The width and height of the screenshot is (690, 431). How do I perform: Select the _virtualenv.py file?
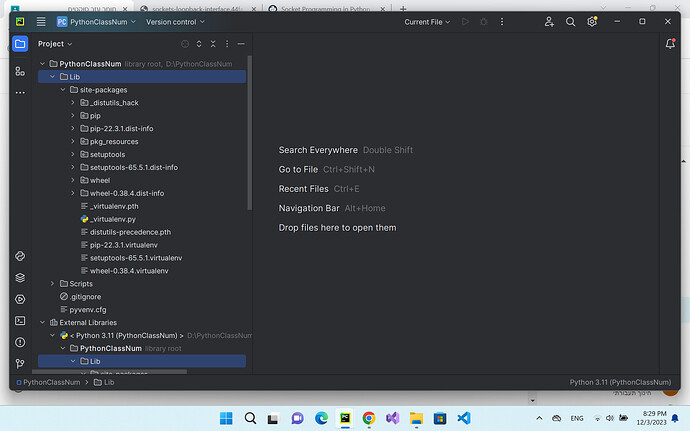click(x=142, y=219)
